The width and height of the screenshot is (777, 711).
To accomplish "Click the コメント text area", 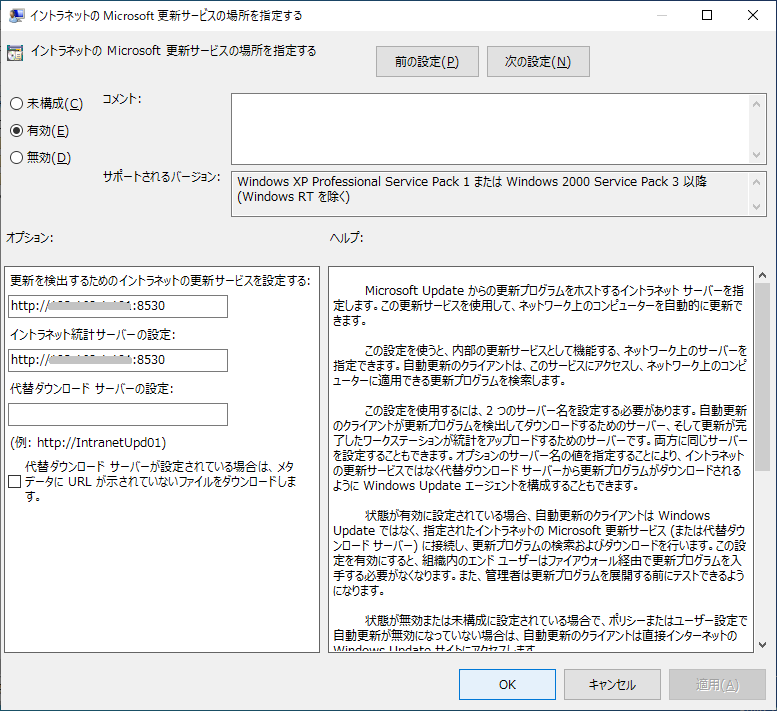I will click(490, 129).
